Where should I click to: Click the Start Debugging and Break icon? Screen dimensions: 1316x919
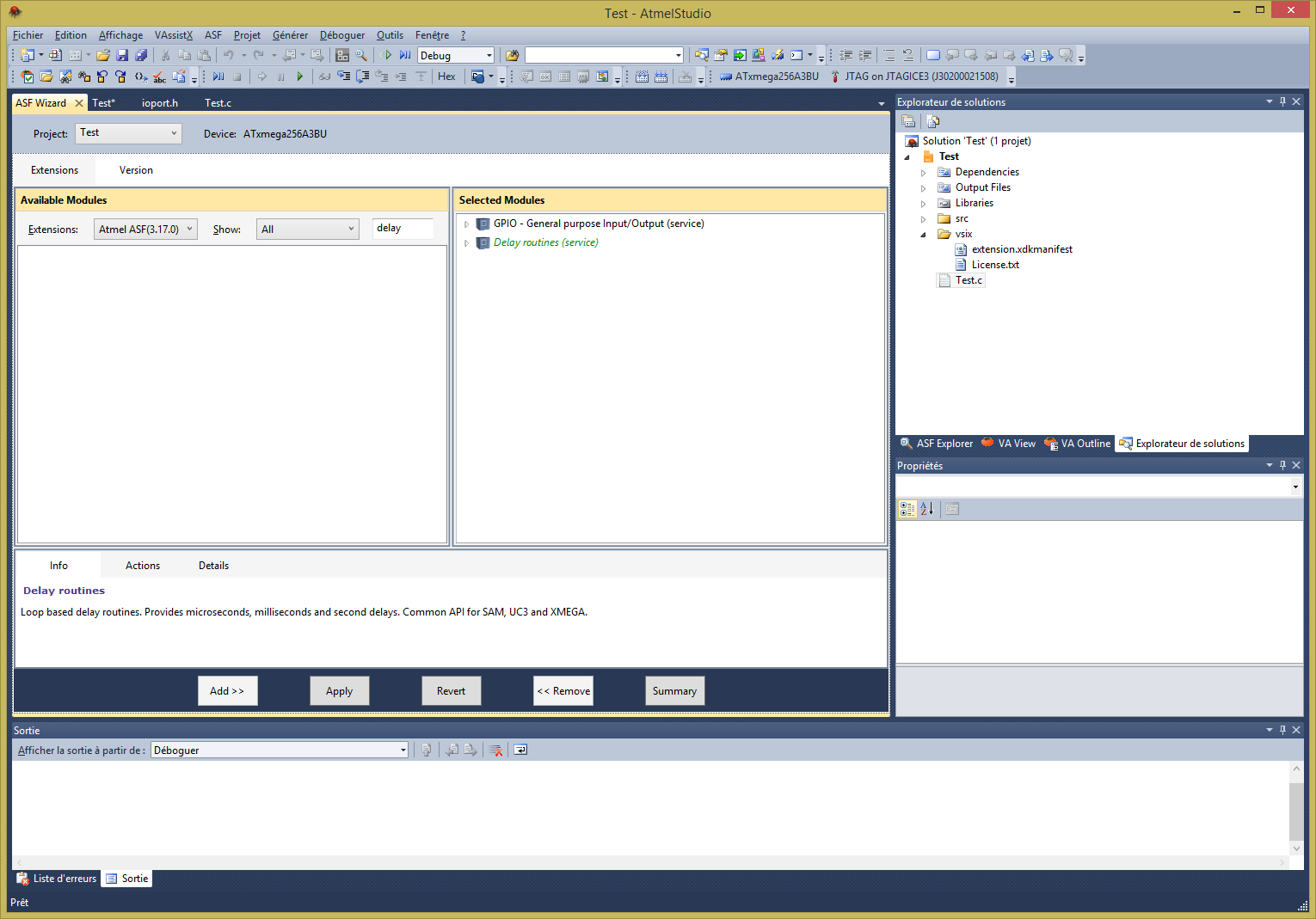click(405, 55)
